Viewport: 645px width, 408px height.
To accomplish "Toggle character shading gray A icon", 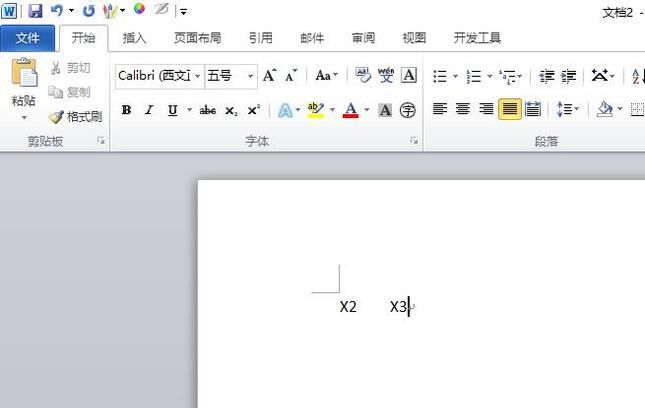I will [x=385, y=110].
